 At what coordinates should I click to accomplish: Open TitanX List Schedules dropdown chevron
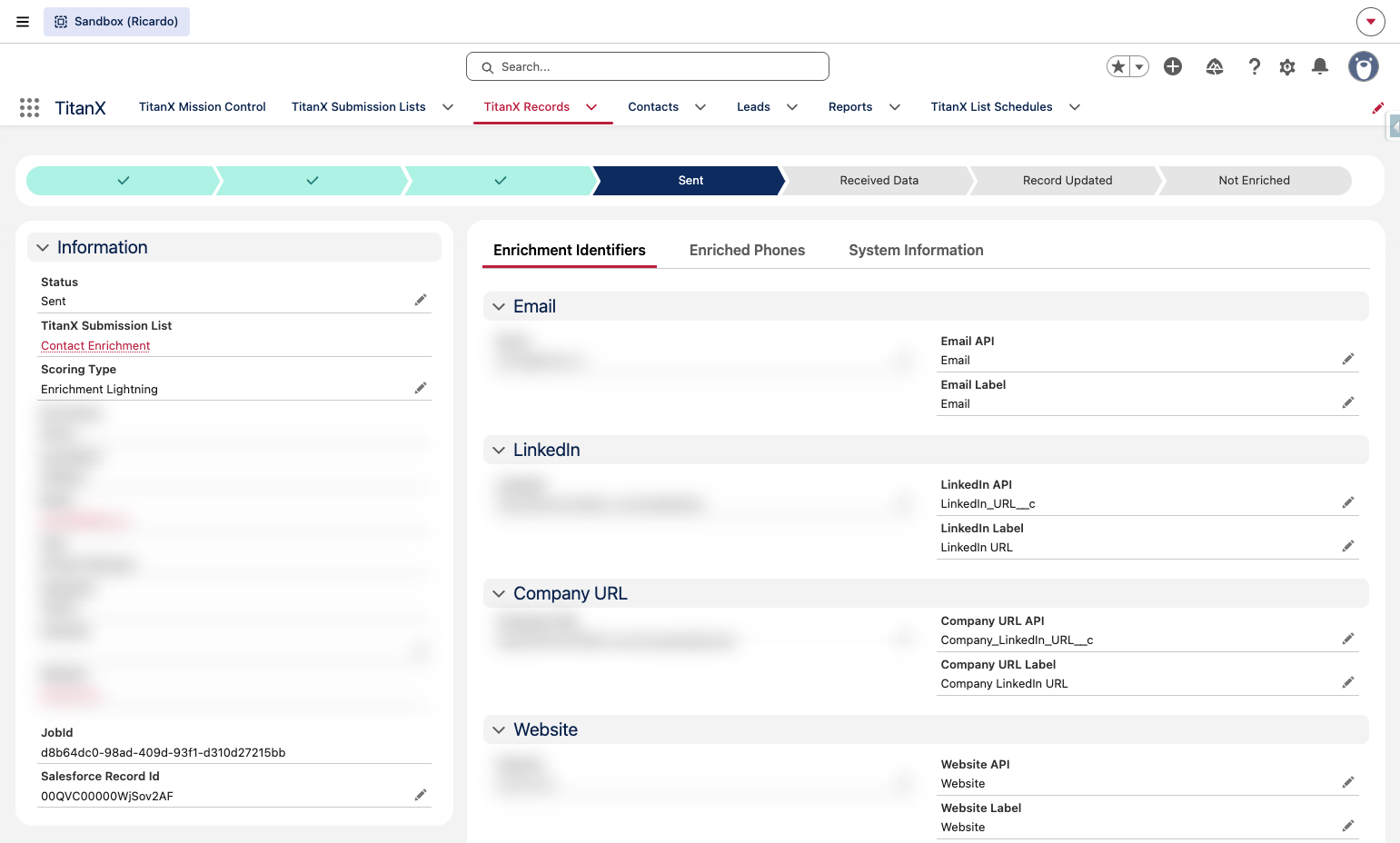tap(1075, 107)
